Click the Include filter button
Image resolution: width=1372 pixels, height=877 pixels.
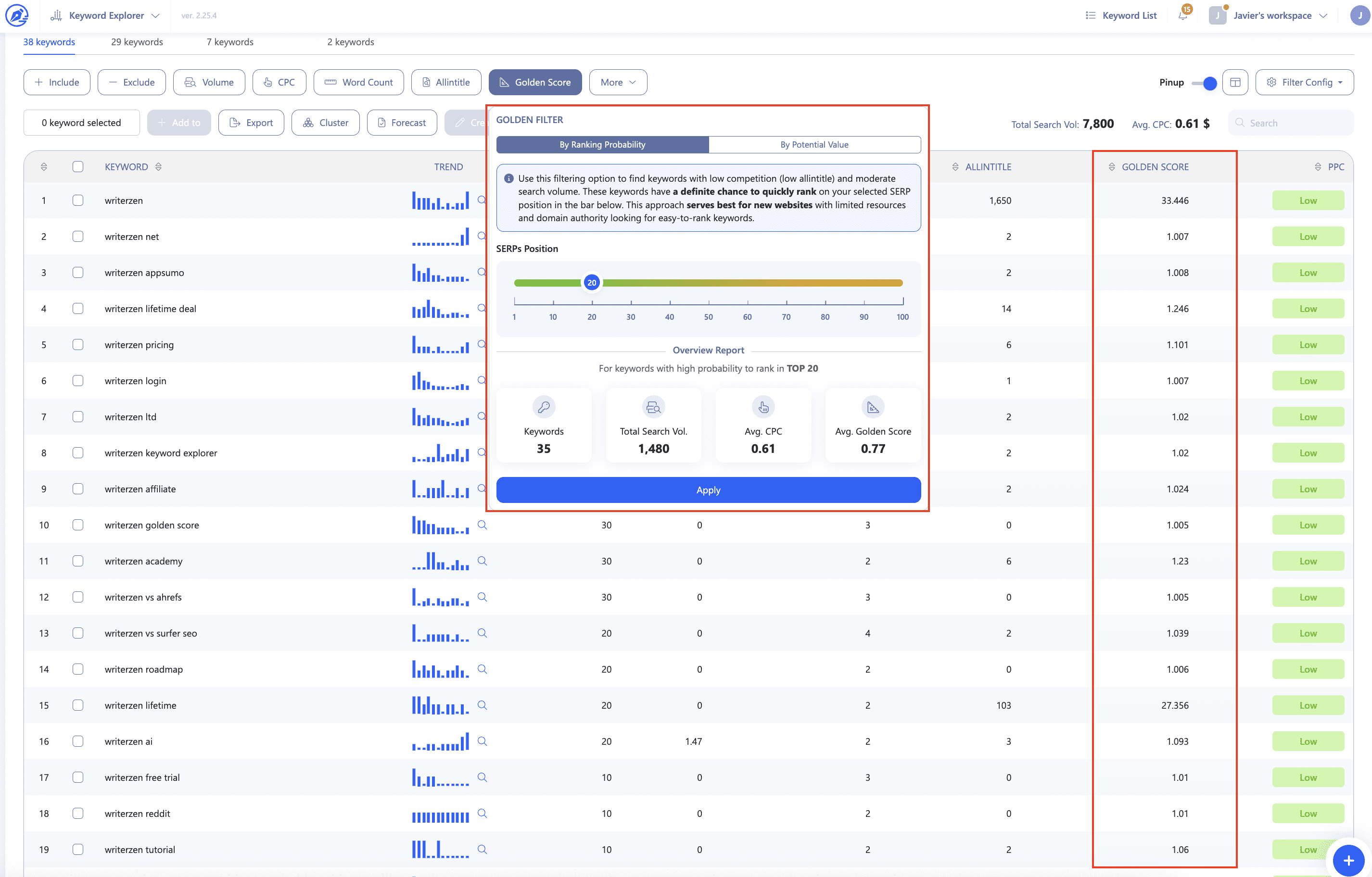pos(56,83)
